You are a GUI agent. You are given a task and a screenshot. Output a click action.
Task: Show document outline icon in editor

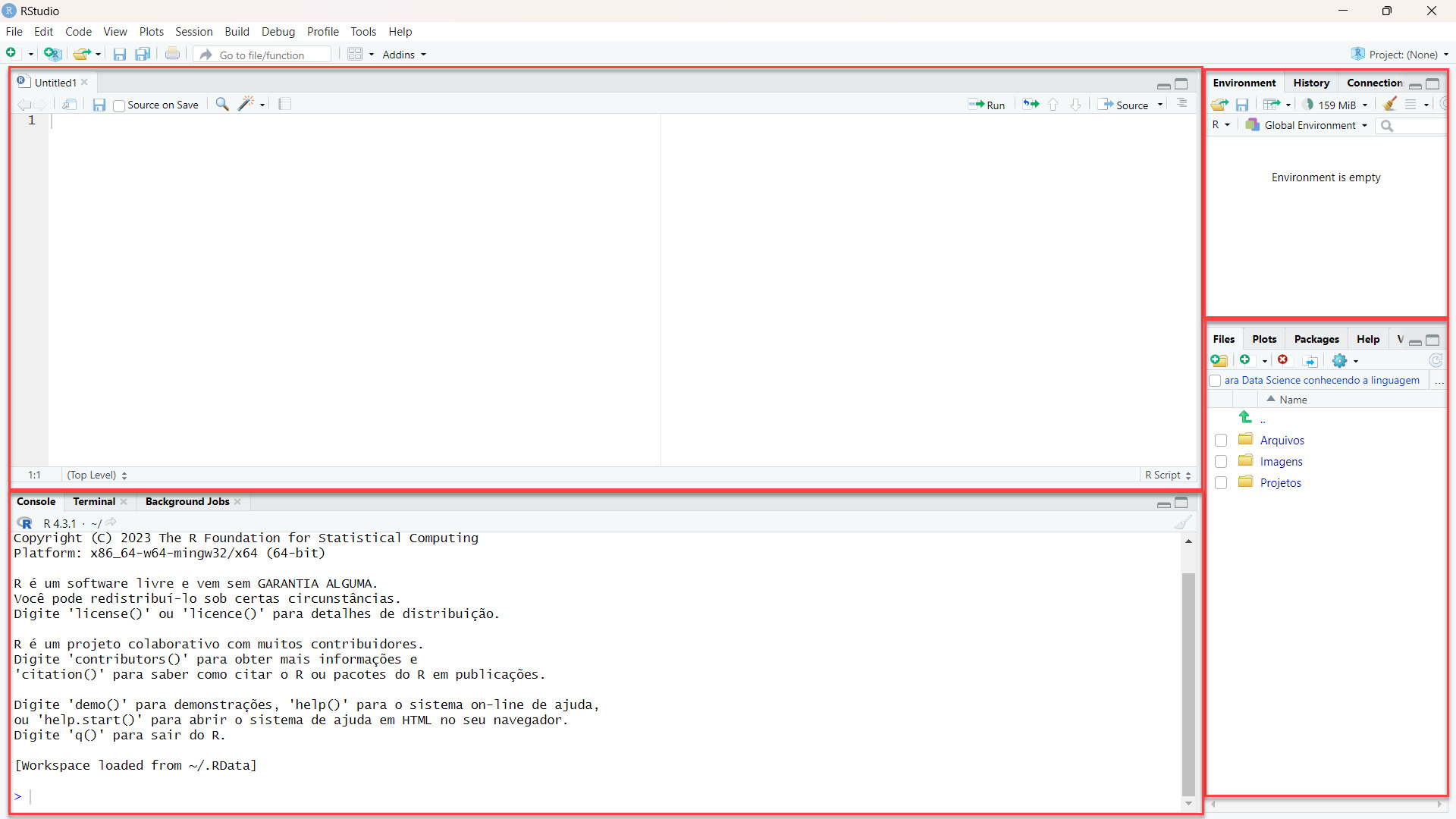pos(1182,103)
